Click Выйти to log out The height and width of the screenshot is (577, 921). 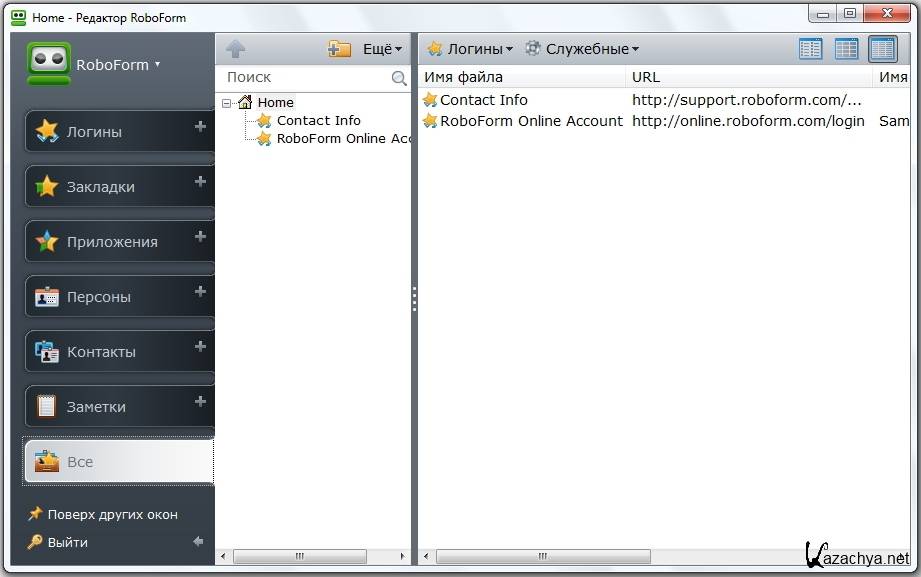(67, 542)
